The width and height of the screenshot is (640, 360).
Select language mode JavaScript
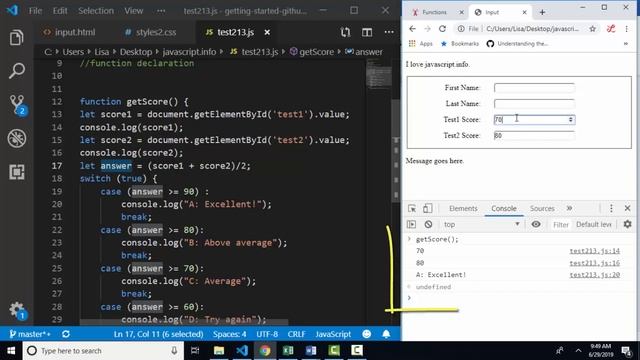coord(333,334)
